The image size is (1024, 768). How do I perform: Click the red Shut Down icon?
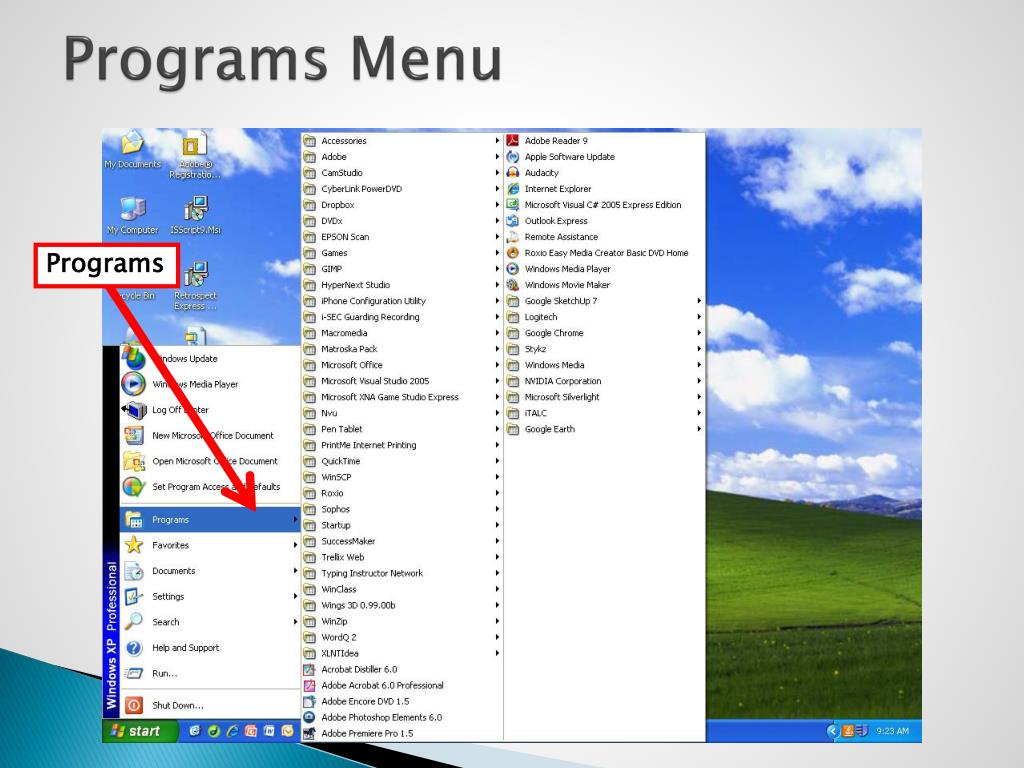pos(134,705)
